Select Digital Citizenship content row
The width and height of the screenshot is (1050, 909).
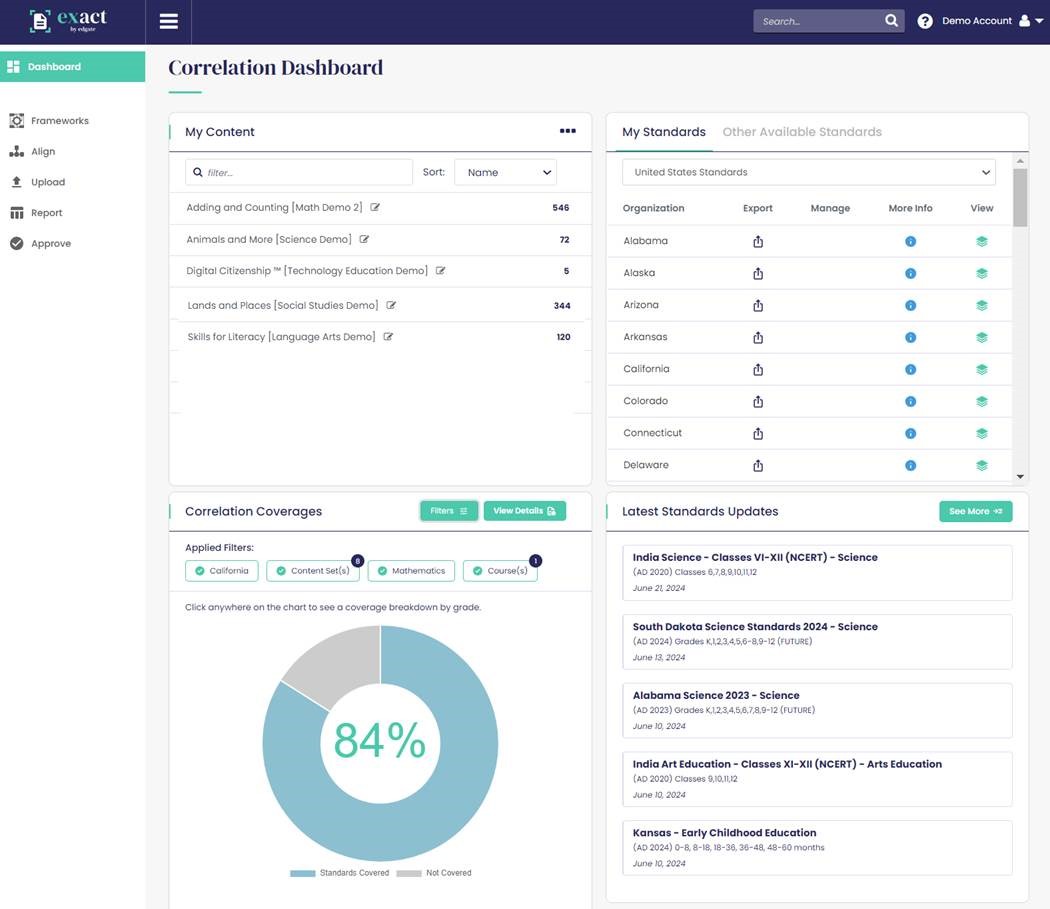(380, 271)
